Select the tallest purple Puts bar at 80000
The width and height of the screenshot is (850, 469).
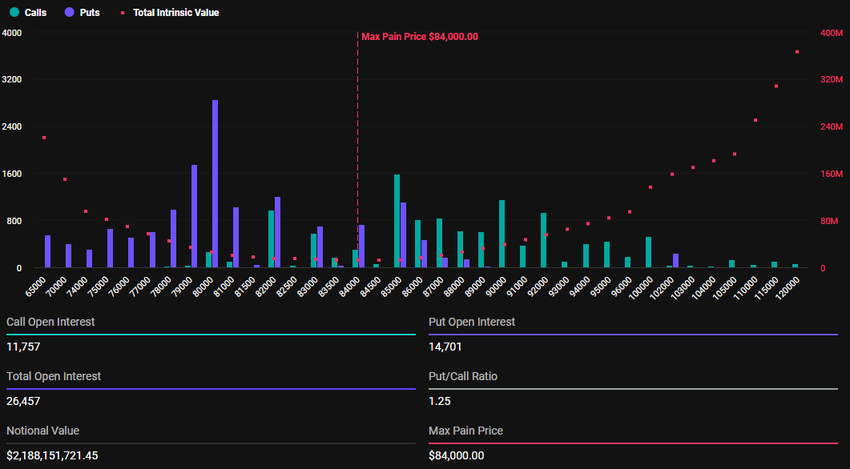(x=215, y=184)
